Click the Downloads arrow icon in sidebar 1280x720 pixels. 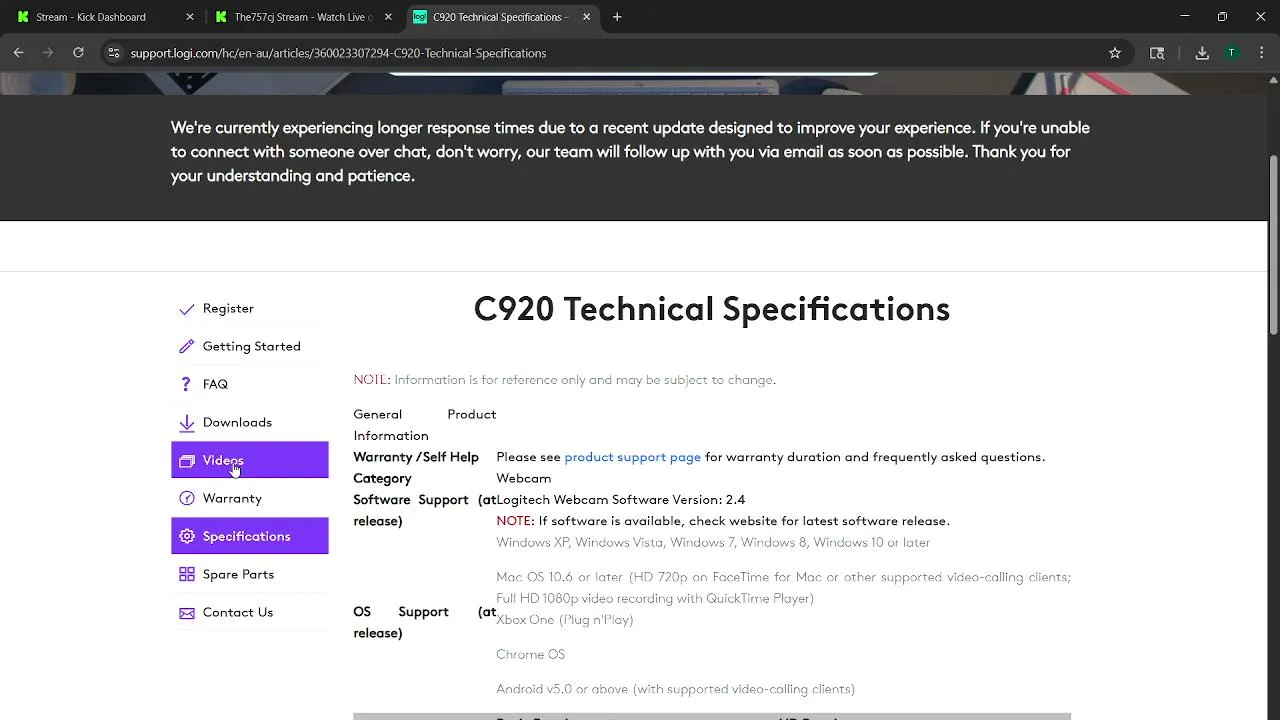pos(187,423)
